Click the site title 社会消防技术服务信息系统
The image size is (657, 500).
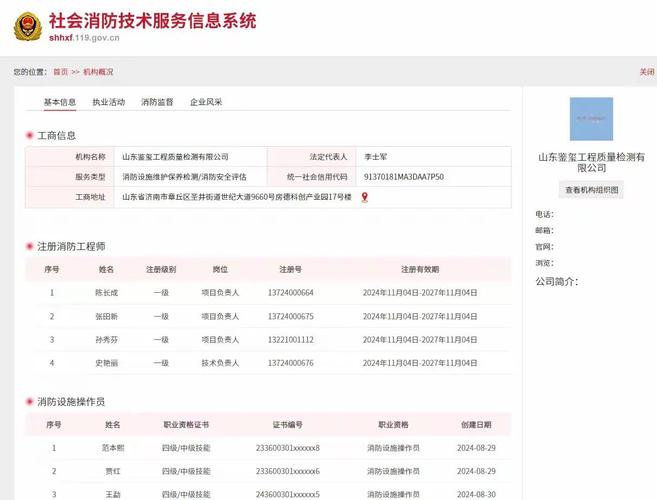pyautogui.click(x=153, y=21)
